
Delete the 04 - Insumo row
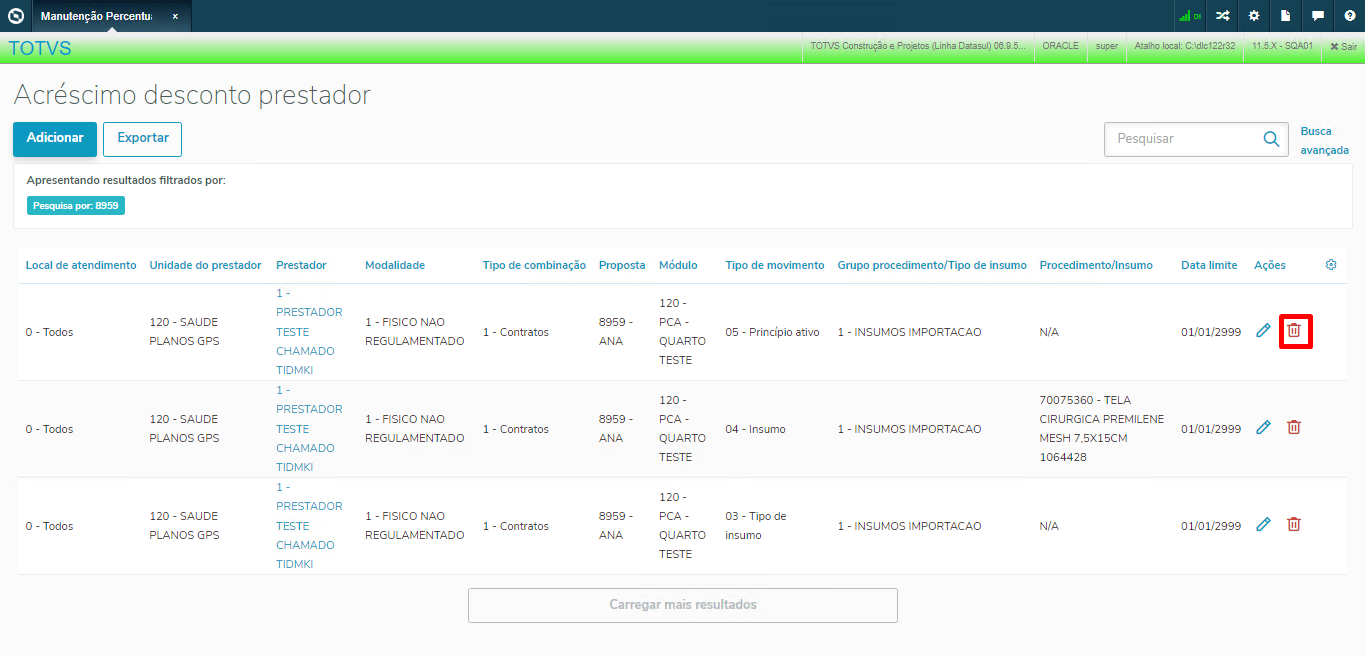1294,427
